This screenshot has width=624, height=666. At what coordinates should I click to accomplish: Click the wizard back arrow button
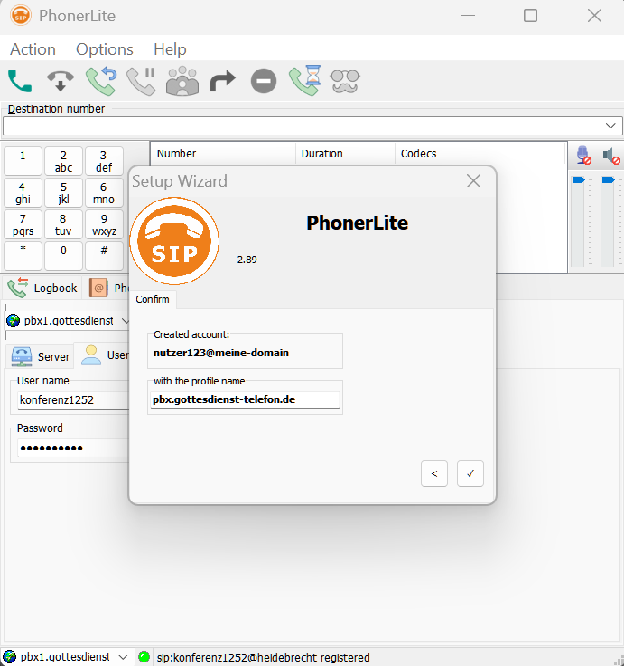[434, 474]
